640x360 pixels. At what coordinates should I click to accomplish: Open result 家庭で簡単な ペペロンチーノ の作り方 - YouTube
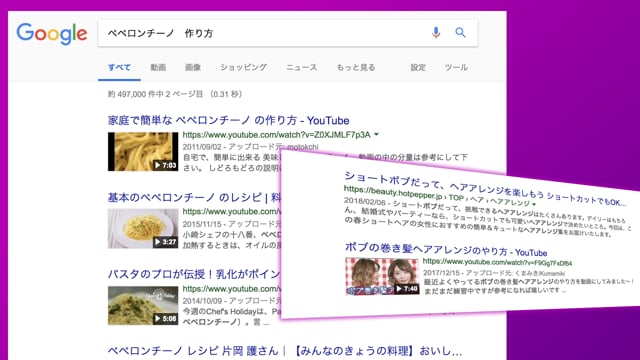229,120
